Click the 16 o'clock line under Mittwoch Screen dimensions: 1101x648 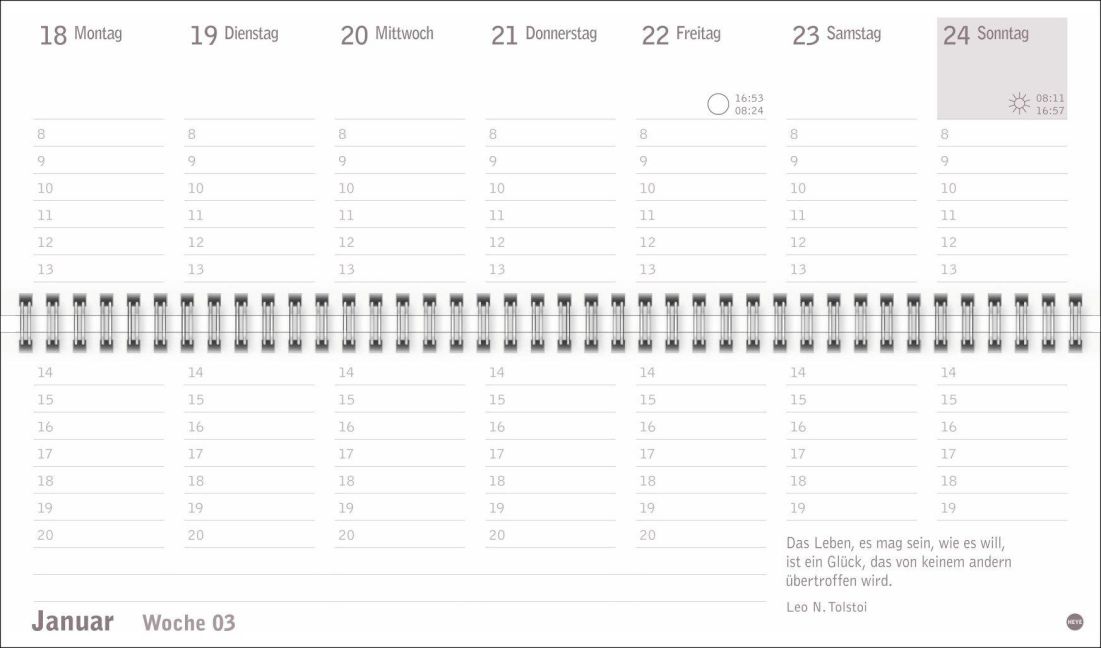399,427
